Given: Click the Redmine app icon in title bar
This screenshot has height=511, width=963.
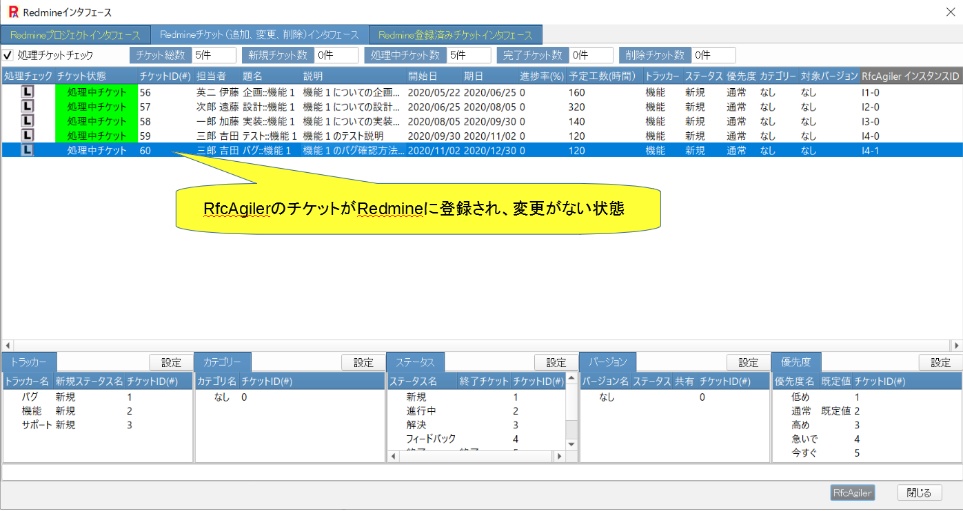Looking at the screenshot, I should pos(14,12).
